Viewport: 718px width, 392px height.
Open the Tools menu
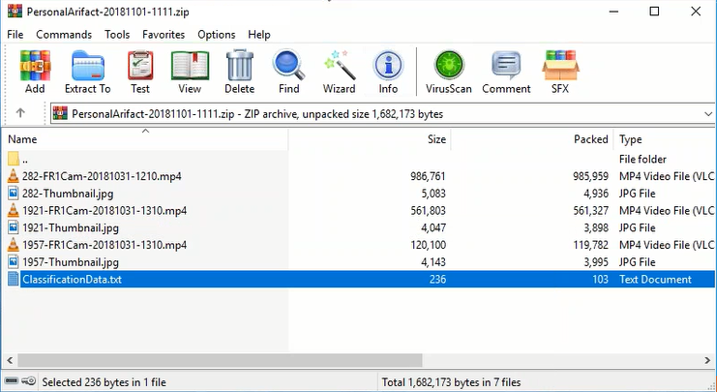coord(117,35)
